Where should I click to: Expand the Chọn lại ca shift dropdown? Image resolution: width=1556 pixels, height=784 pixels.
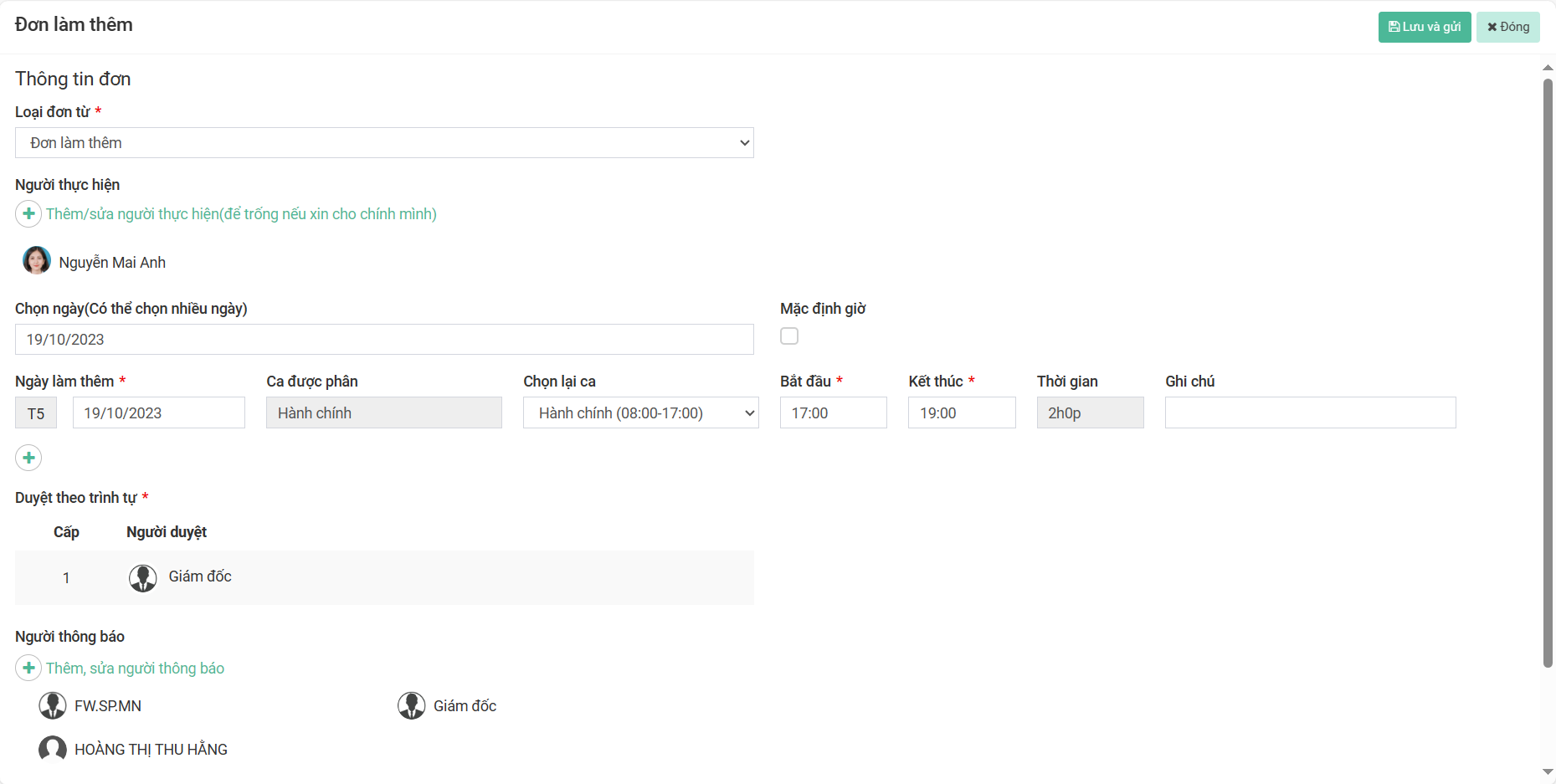point(640,412)
